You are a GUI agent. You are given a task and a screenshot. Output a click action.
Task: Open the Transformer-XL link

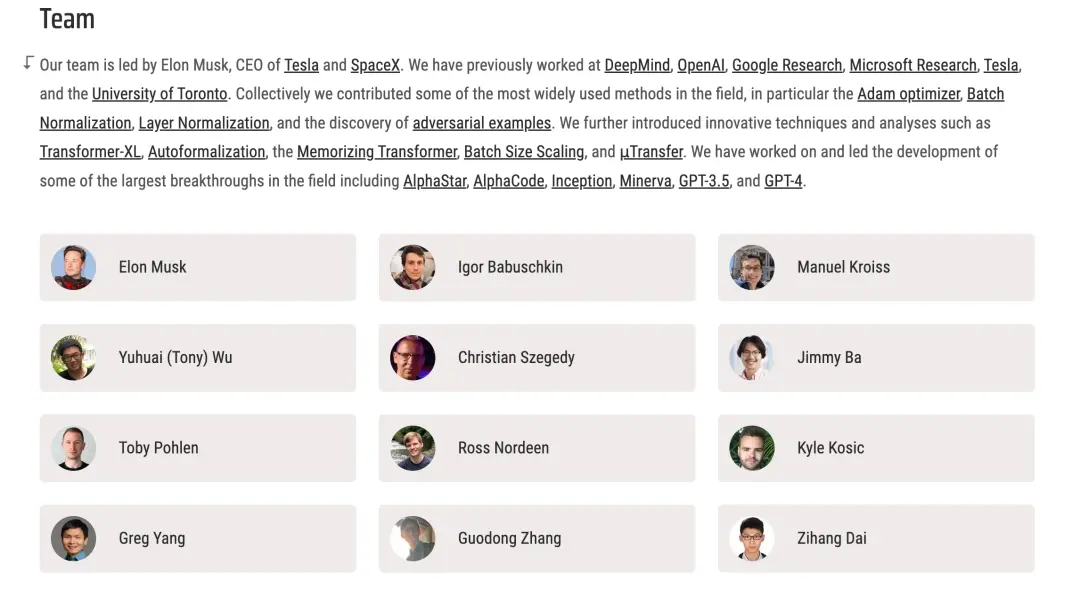coord(90,152)
